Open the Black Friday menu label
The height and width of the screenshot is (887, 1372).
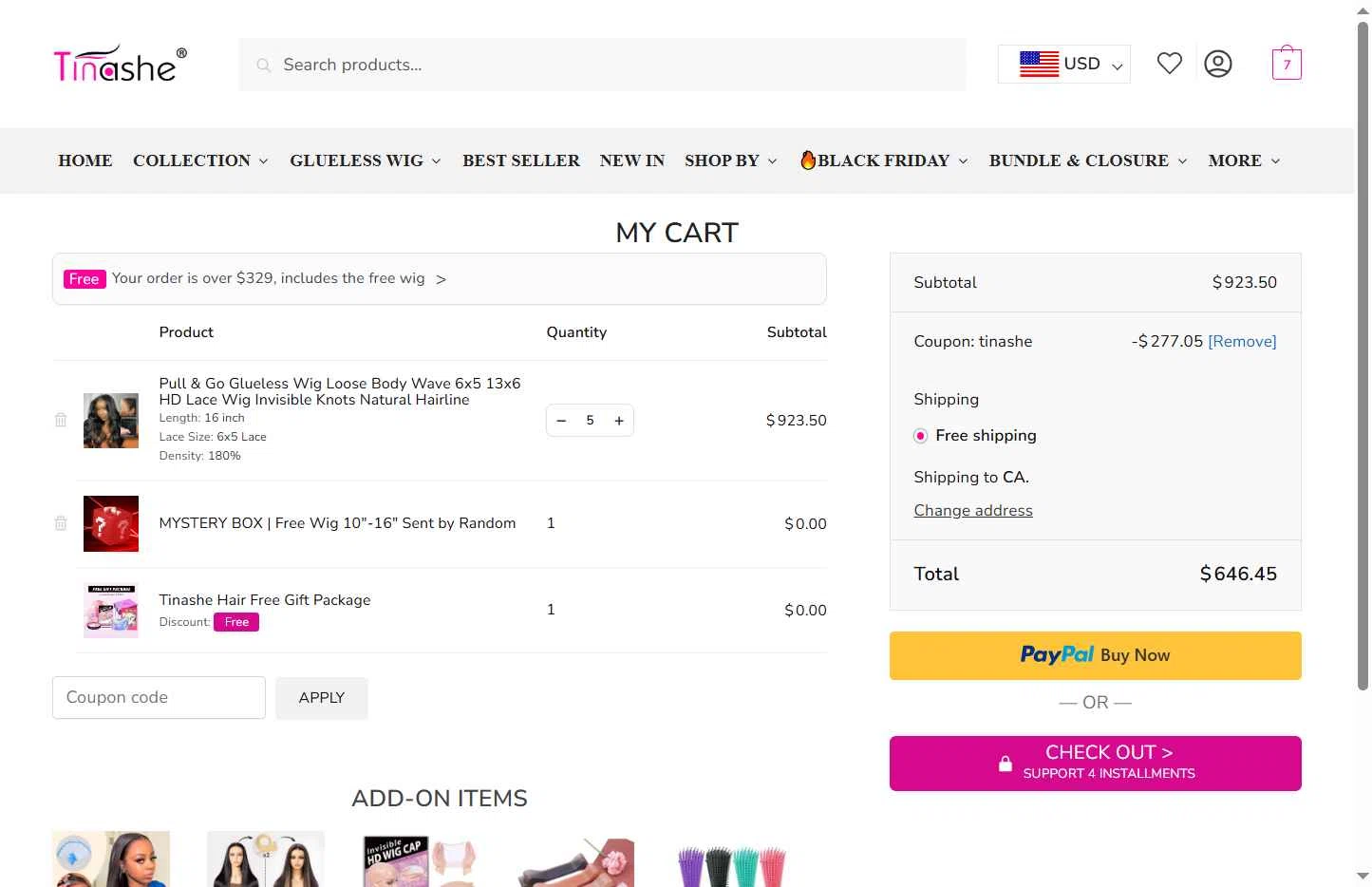[x=884, y=160]
